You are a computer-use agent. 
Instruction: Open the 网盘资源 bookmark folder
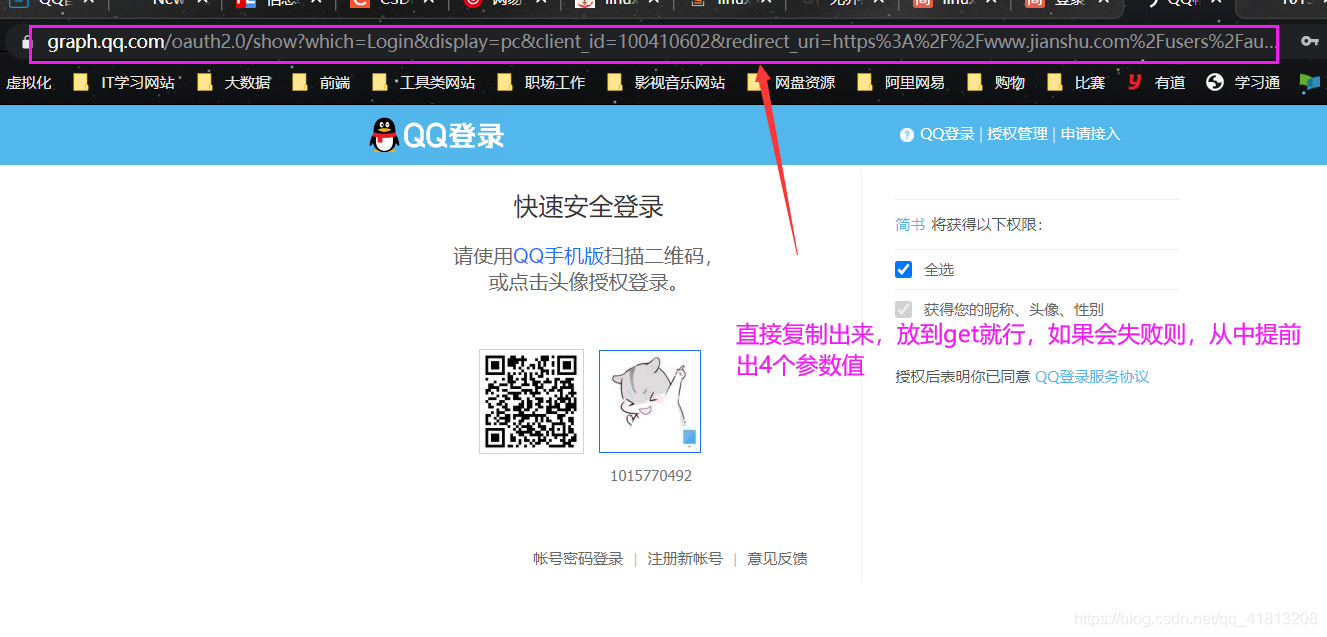point(791,83)
